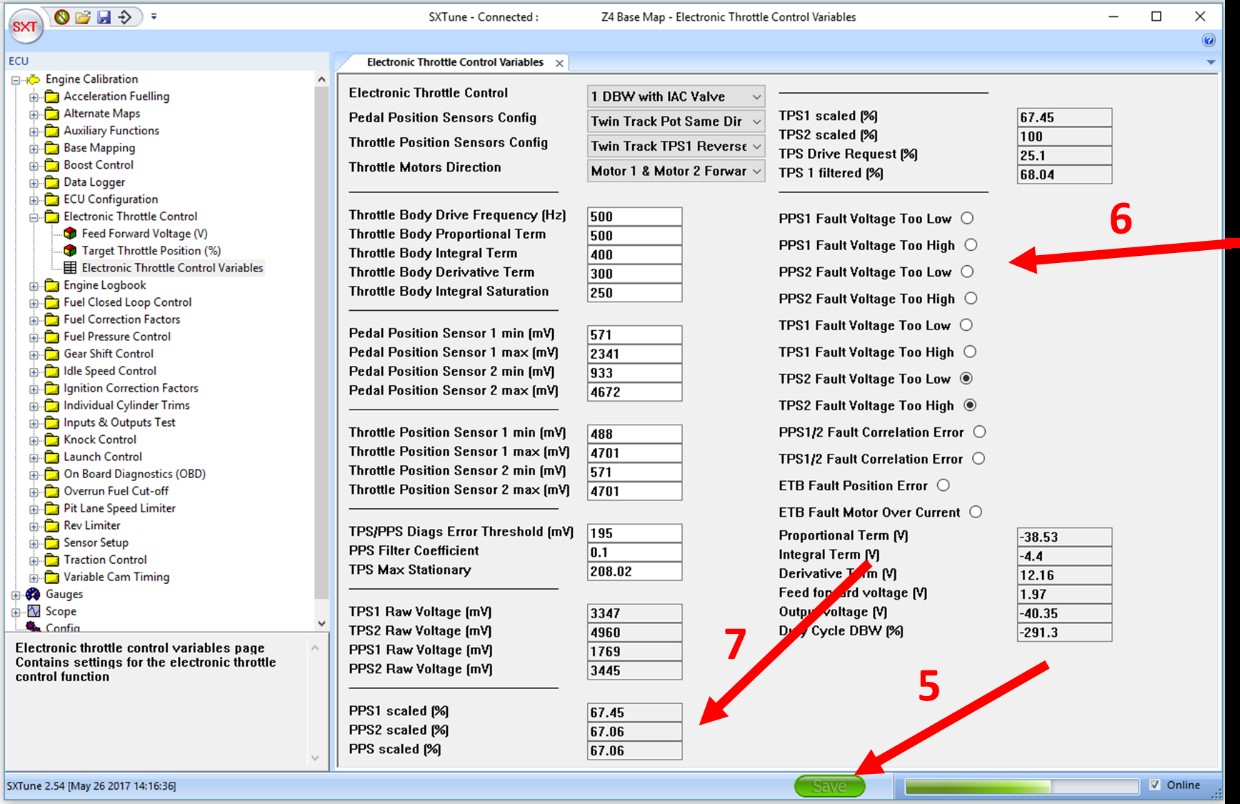Click the blue help question mark icon
The image size is (1240, 804).
pyautogui.click(x=1209, y=41)
